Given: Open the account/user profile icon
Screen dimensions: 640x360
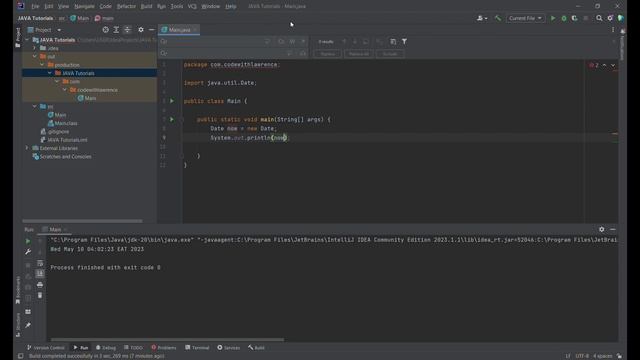Looking at the screenshot, I should (482, 18).
